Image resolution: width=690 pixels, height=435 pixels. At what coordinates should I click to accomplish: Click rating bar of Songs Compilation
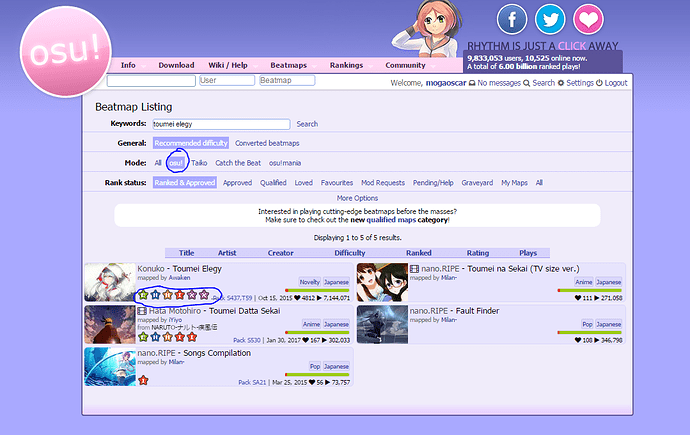317,375
